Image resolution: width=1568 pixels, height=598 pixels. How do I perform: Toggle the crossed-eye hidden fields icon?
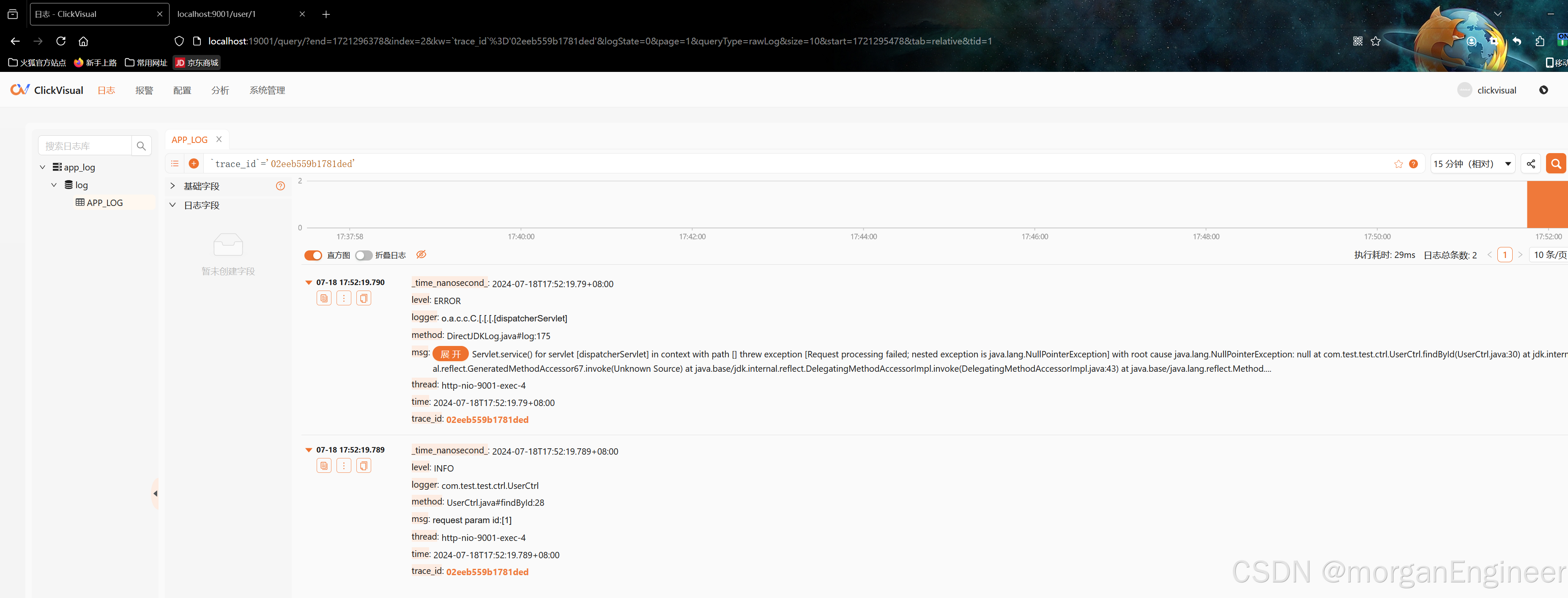coord(421,255)
